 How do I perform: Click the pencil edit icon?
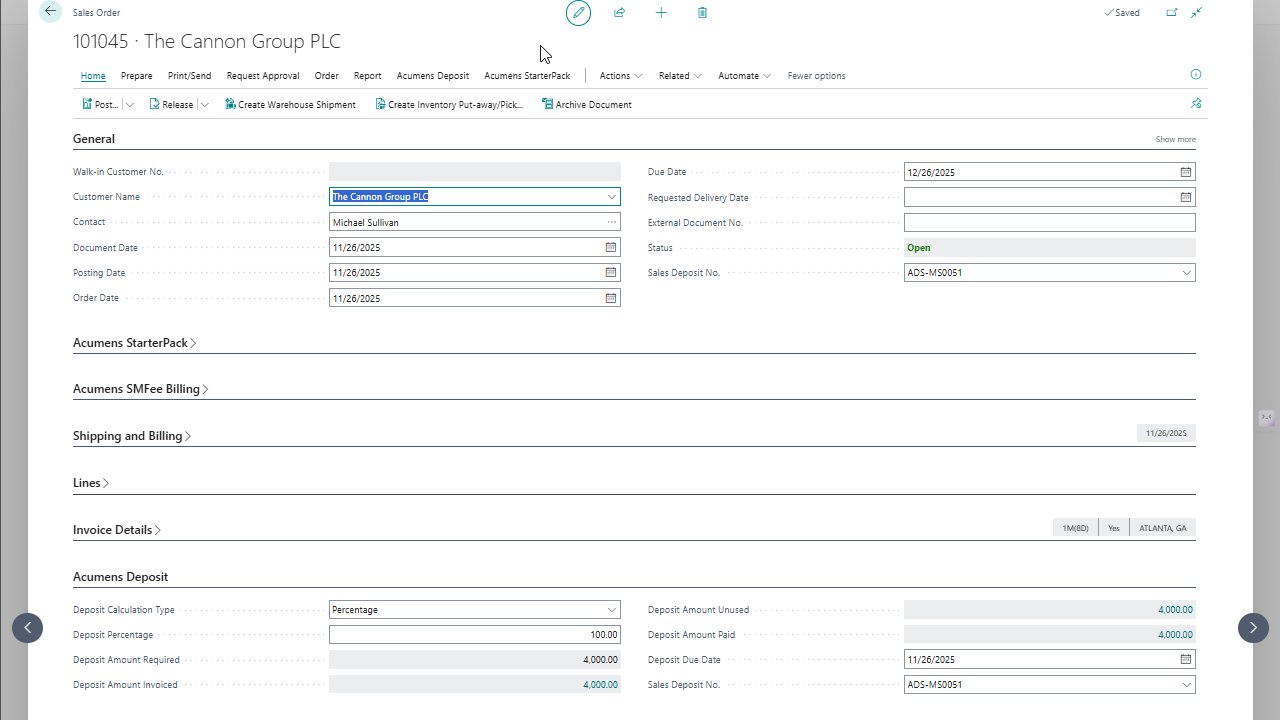pyautogui.click(x=578, y=13)
